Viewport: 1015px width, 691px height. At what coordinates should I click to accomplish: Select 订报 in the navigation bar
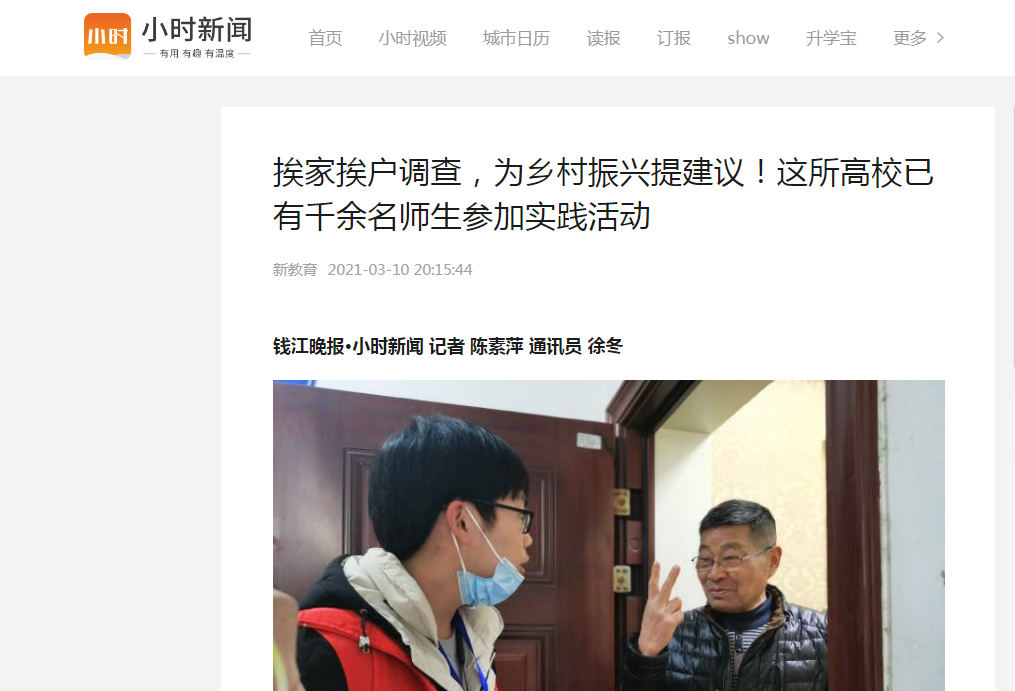tap(673, 38)
